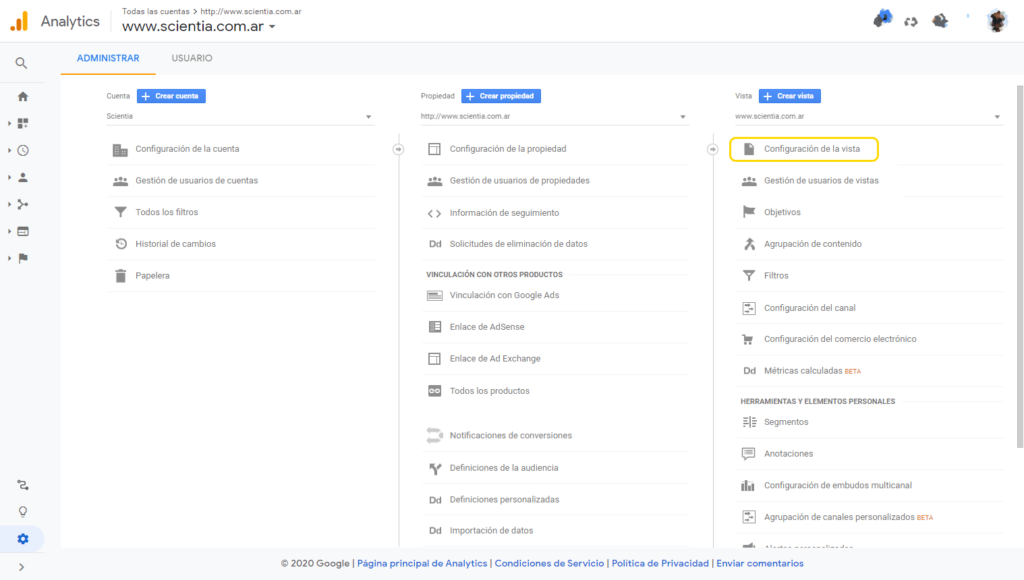Switch to the USUARIO tab
The height and width of the screenshot is (580, 1024).
[190, 58]
